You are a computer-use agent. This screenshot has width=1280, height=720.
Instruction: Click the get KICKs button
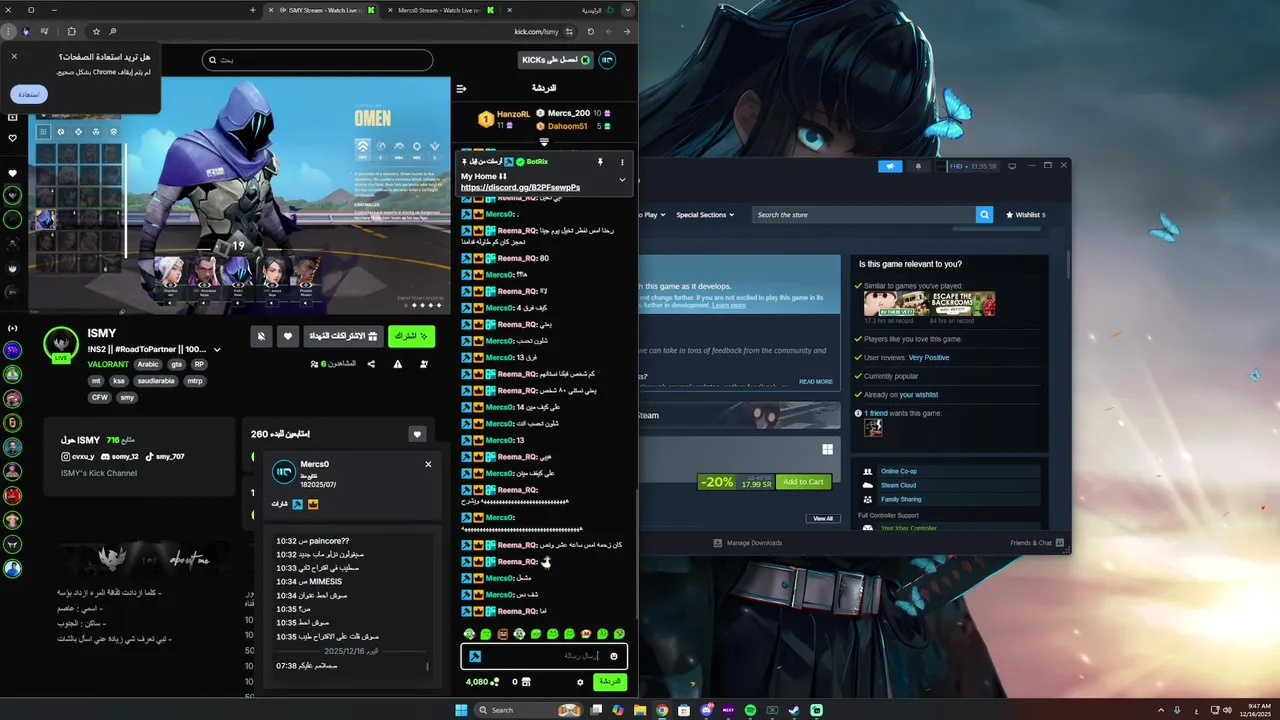coord(556,60)
